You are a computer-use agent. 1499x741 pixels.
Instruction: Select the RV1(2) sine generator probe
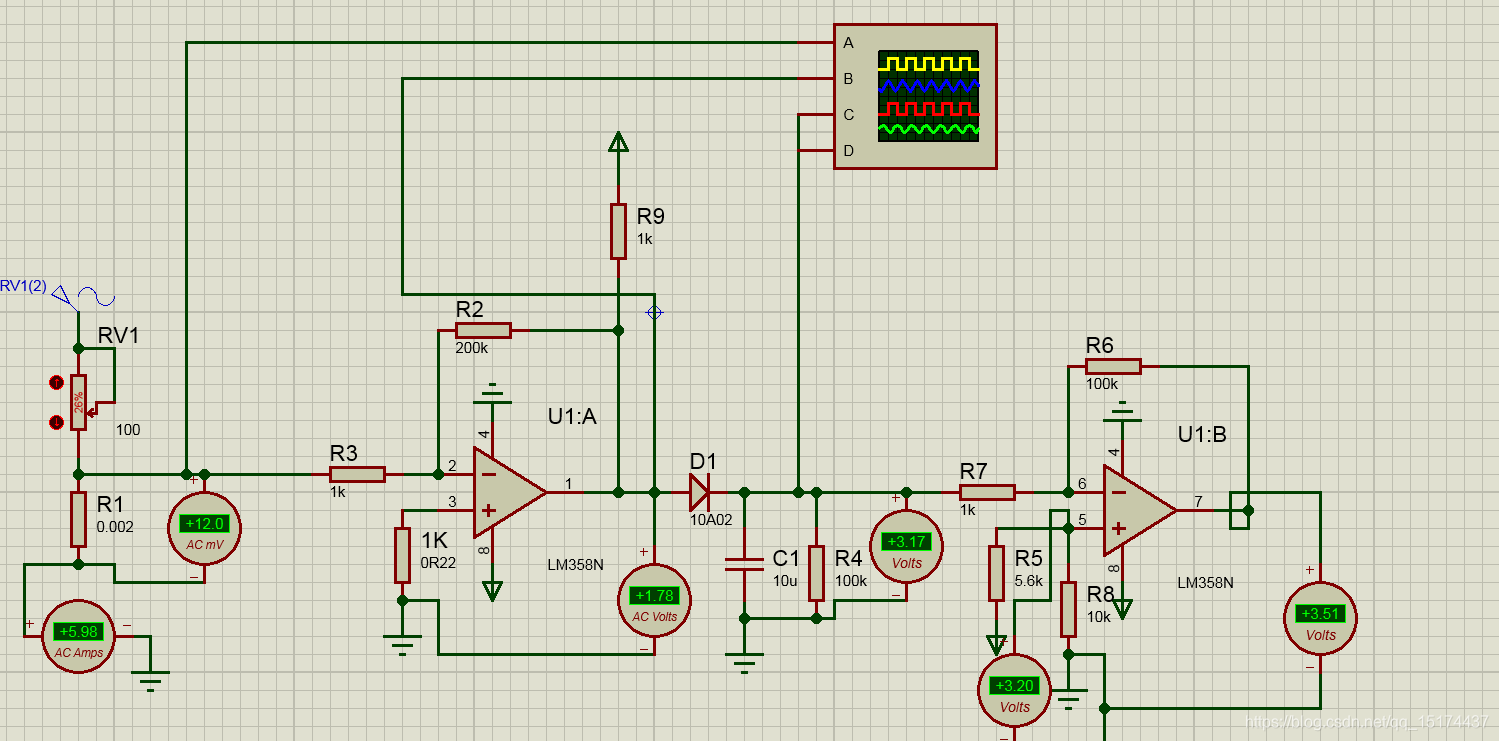(x=84, y=297)
